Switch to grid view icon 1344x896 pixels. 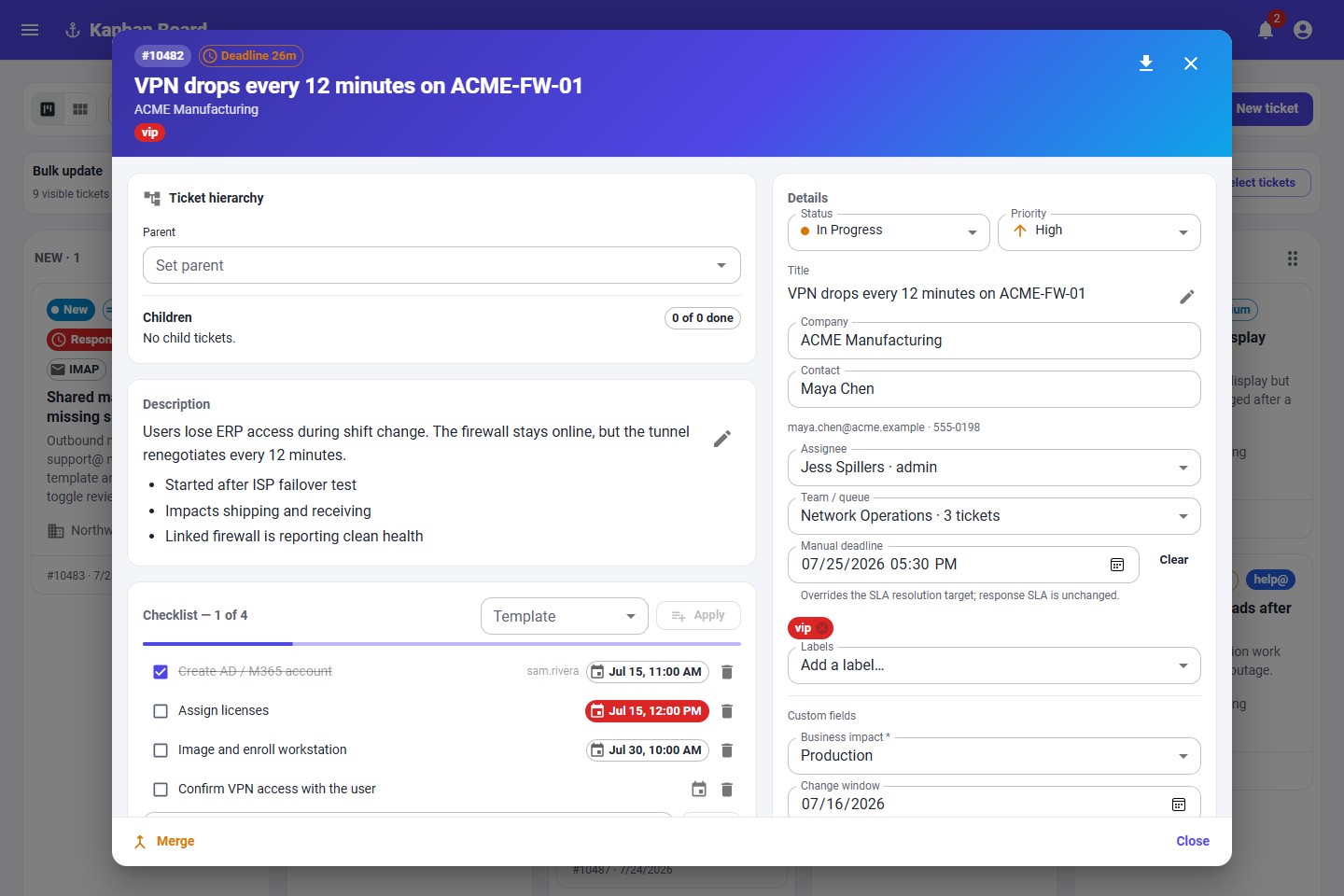(x=80, y=109)
